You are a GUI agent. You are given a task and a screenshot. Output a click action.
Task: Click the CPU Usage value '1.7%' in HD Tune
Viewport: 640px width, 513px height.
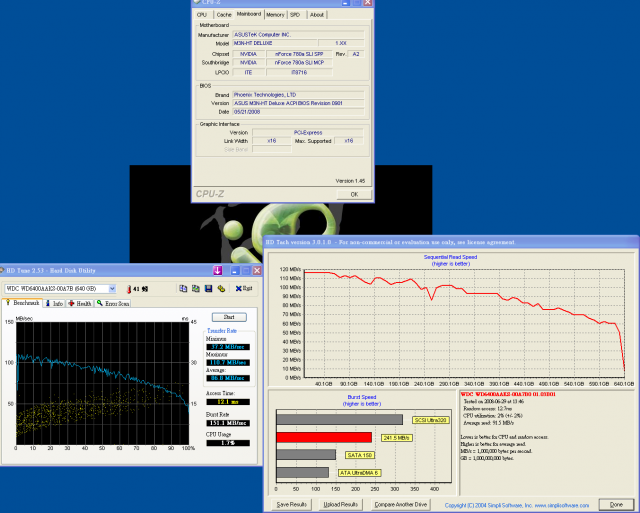[x=228, y=443]
